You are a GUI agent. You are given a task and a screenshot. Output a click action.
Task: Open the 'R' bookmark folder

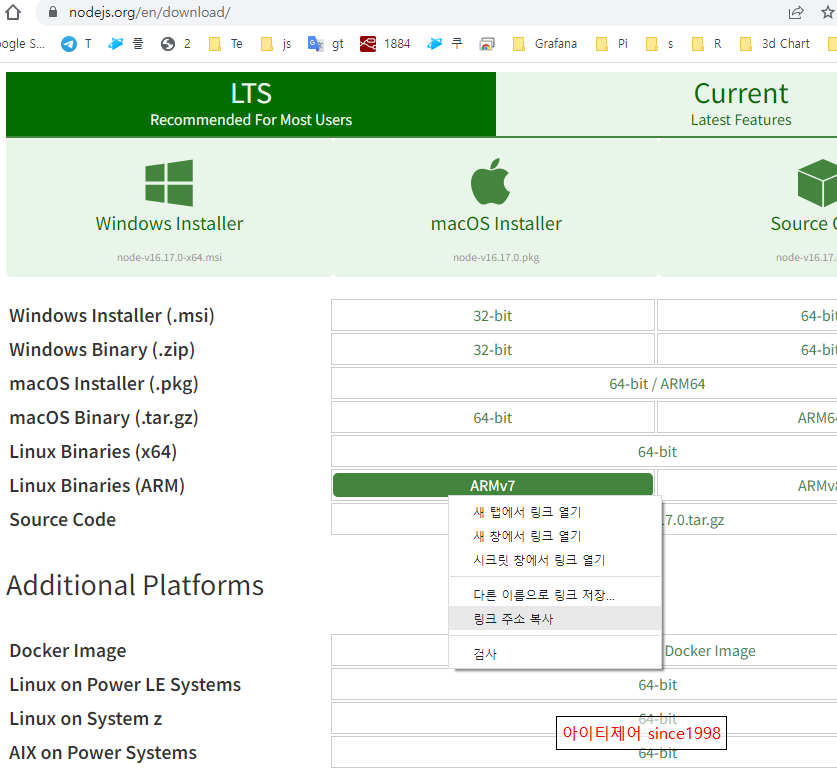(707, 44)
